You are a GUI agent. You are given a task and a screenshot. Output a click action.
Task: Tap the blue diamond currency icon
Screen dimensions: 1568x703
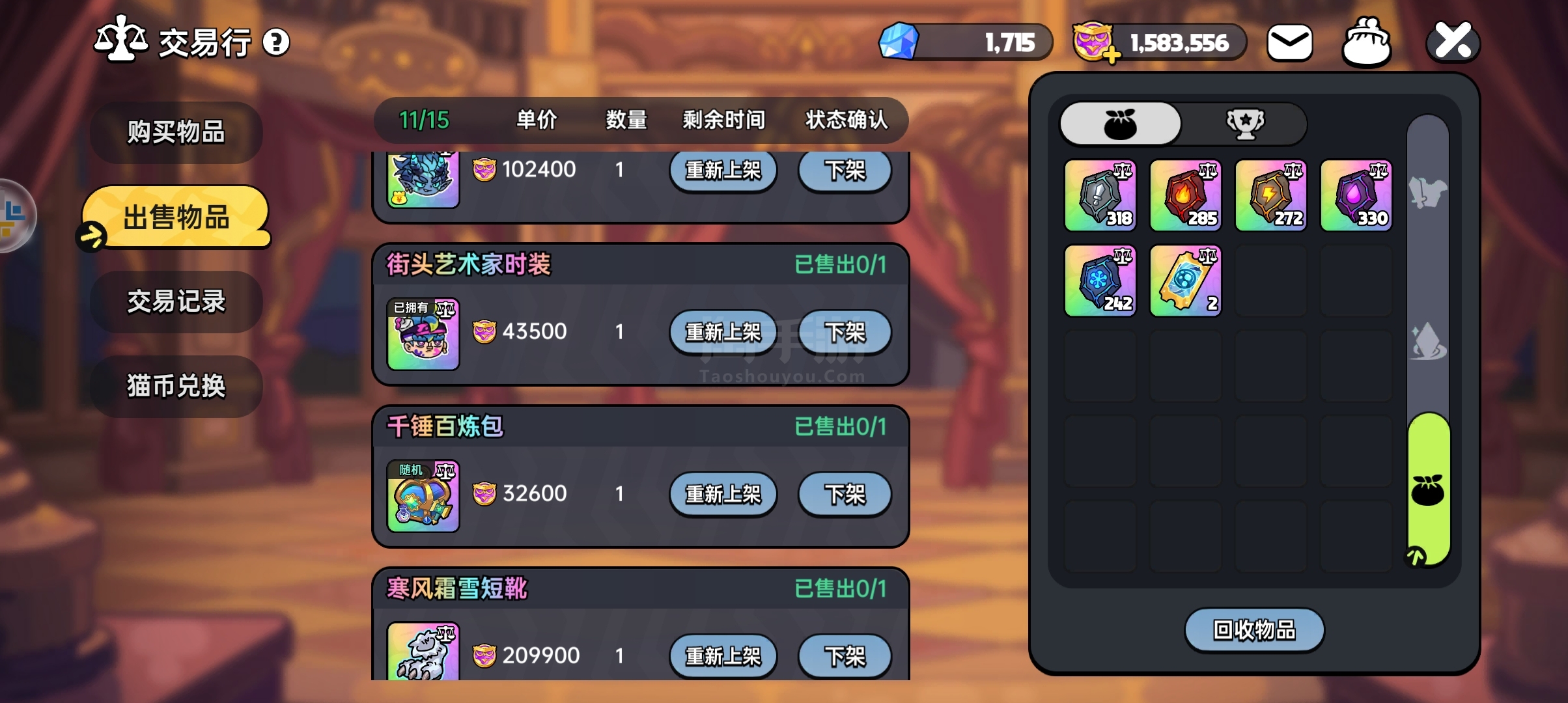point(899,42)
